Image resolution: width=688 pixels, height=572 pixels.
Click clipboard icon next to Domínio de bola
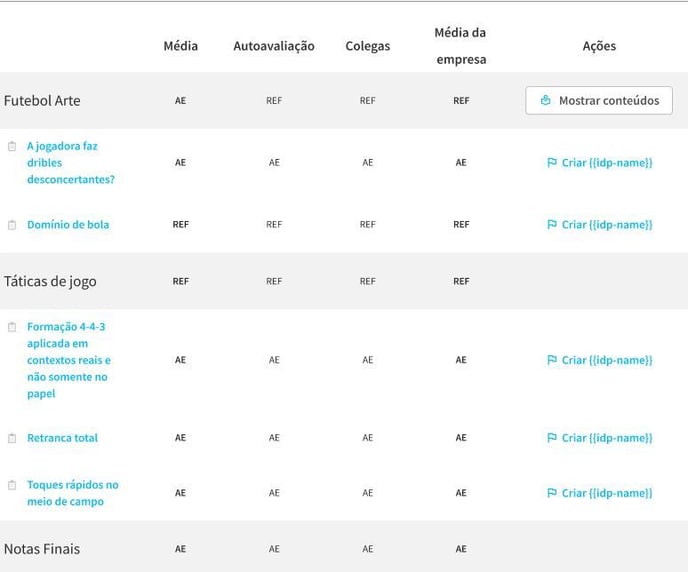(12, 225)
